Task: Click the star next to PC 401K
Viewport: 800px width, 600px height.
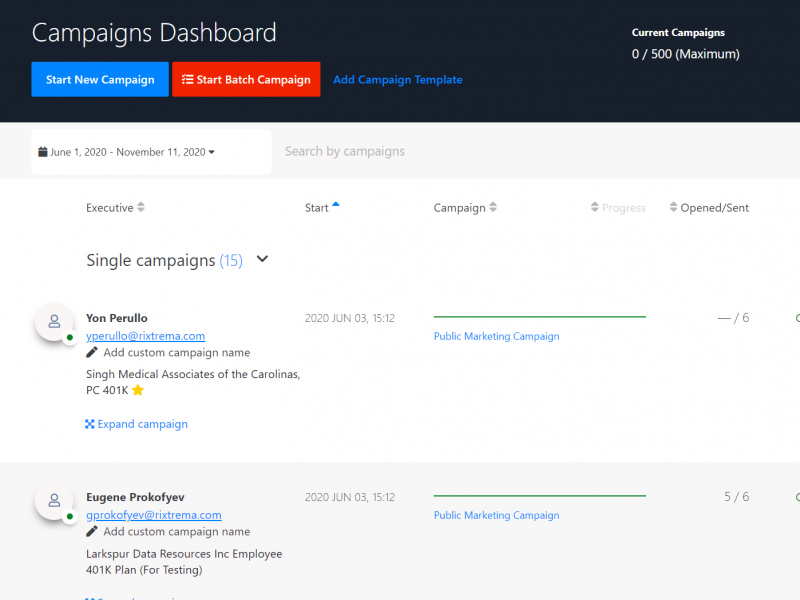Action: (138, 391)
